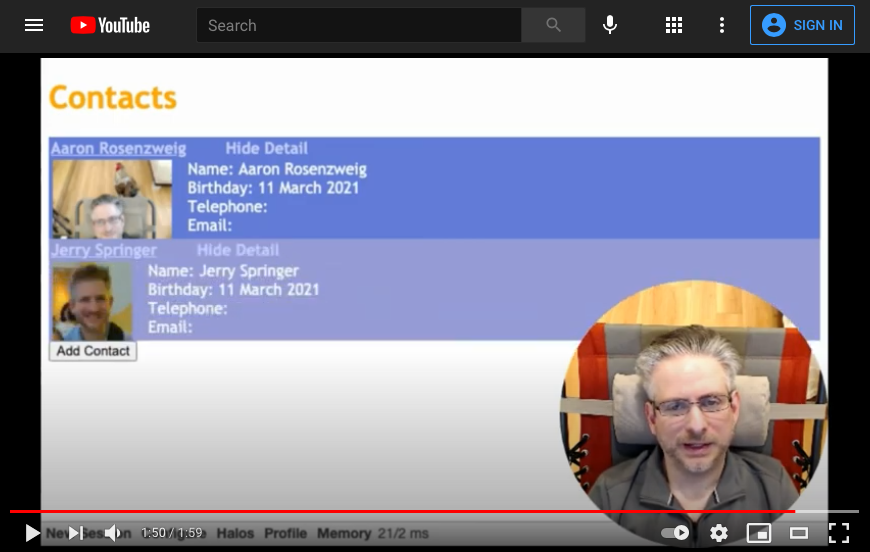Start voice search with the microphone icon
This screenshot has height=552, width=870.
[610, 25]
